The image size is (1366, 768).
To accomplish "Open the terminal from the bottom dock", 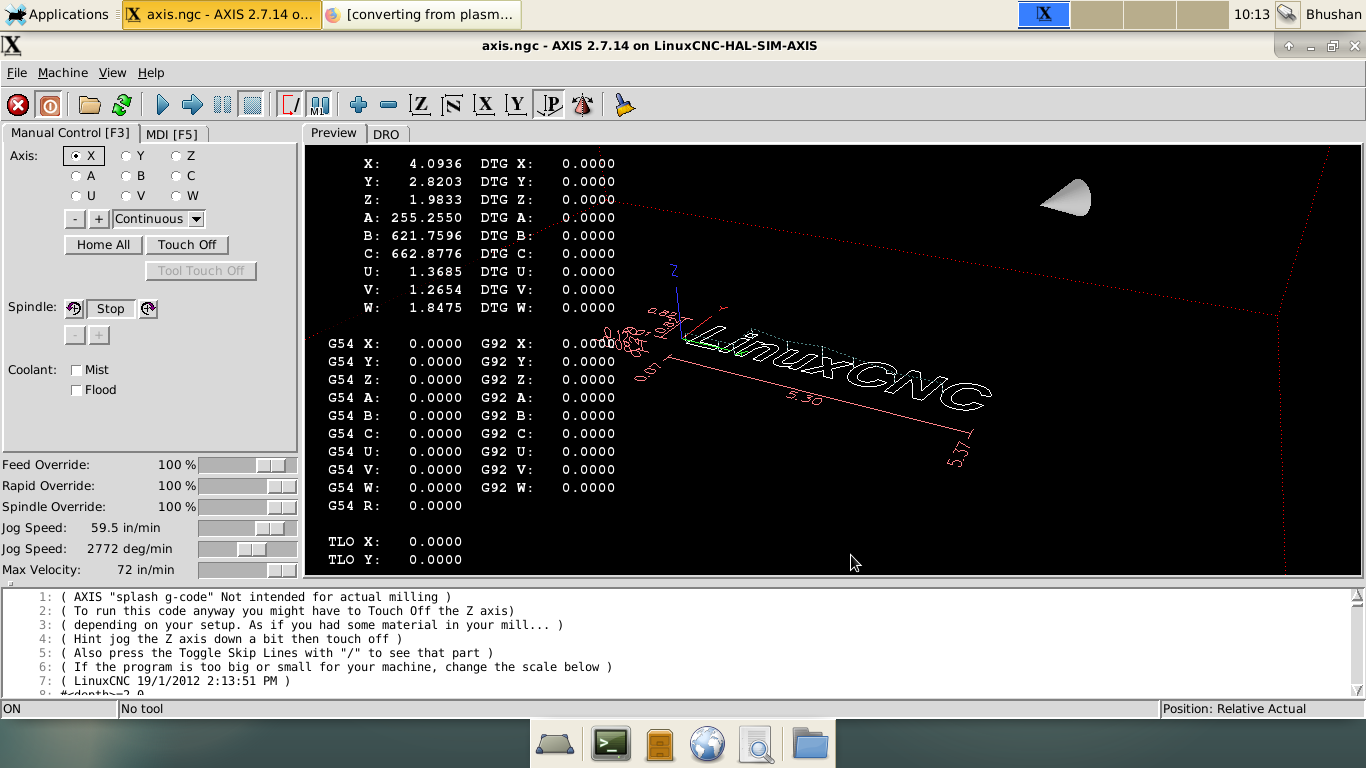I will [610, 744].
